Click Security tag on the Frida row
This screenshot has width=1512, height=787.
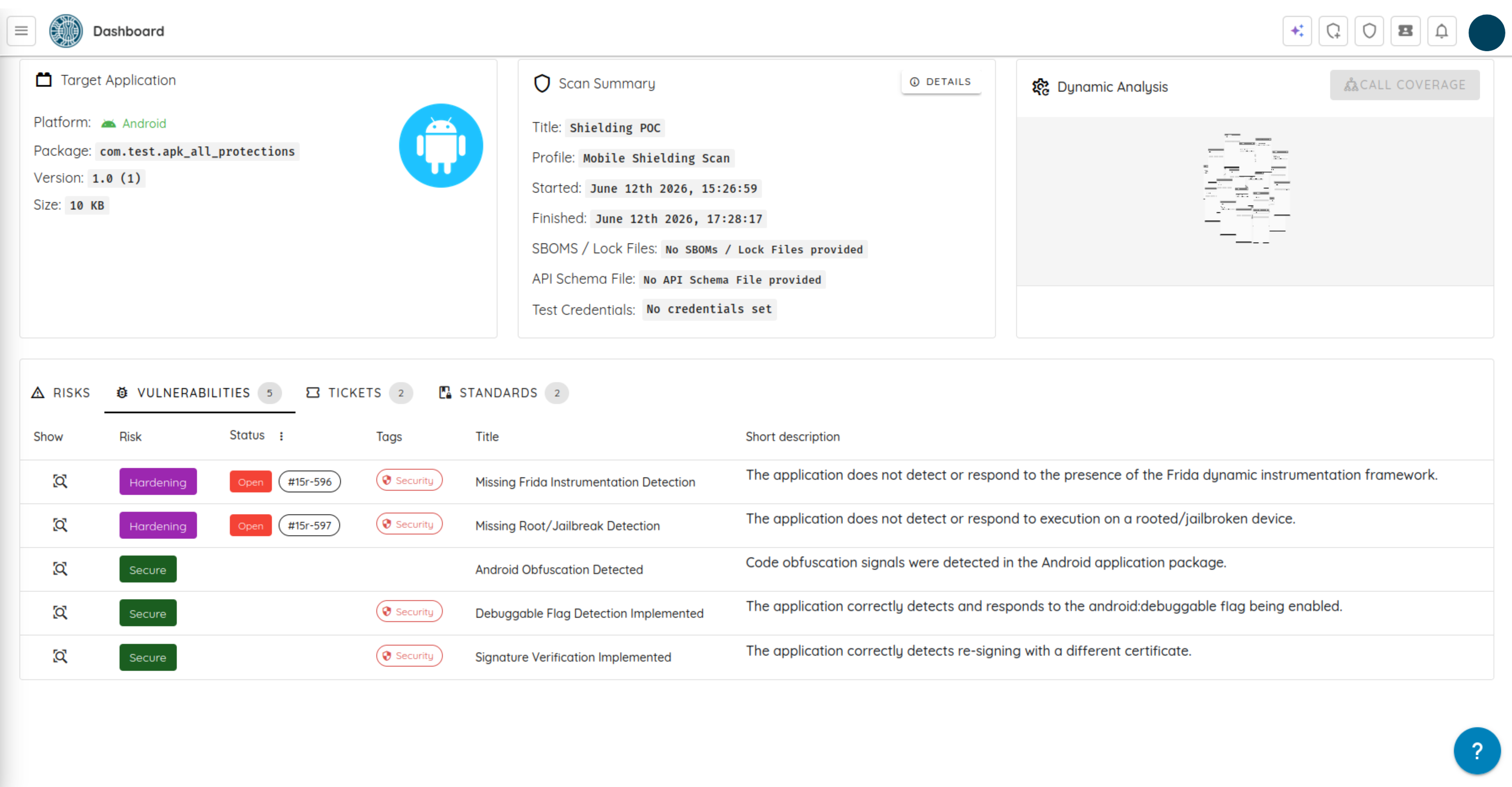pyautogui.click(x=409, y=481)
